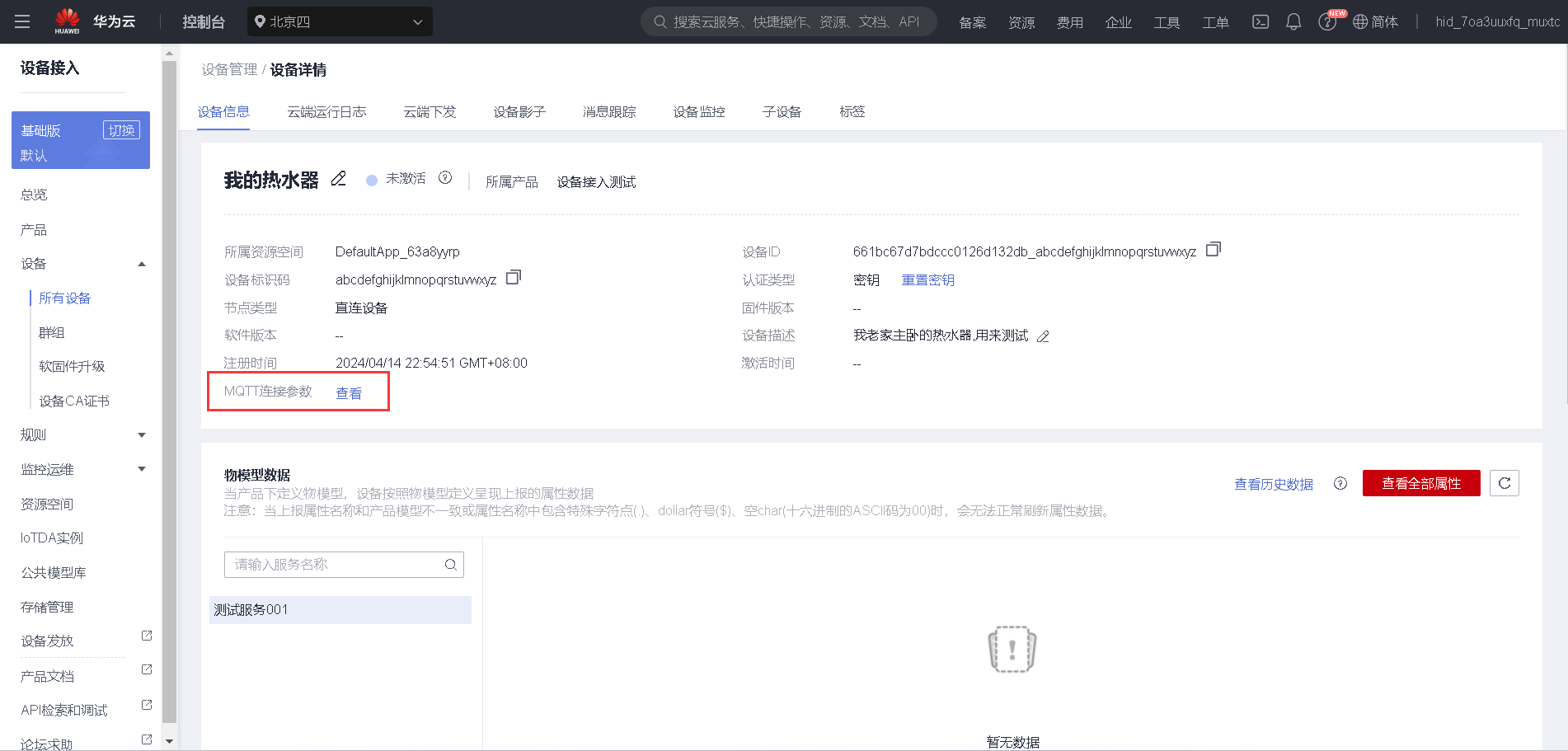Copy the device ID value
Screen dimensions: 1568x751
coord(1213,249)
